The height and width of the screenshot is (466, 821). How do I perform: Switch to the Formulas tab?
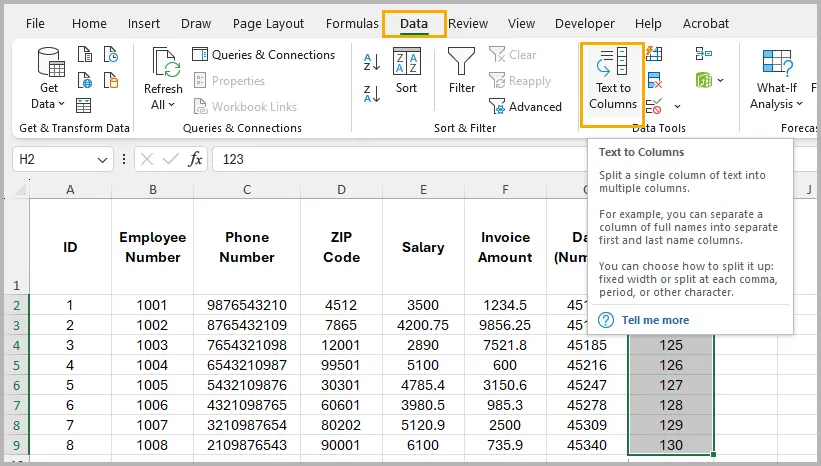tap(352, 24)
